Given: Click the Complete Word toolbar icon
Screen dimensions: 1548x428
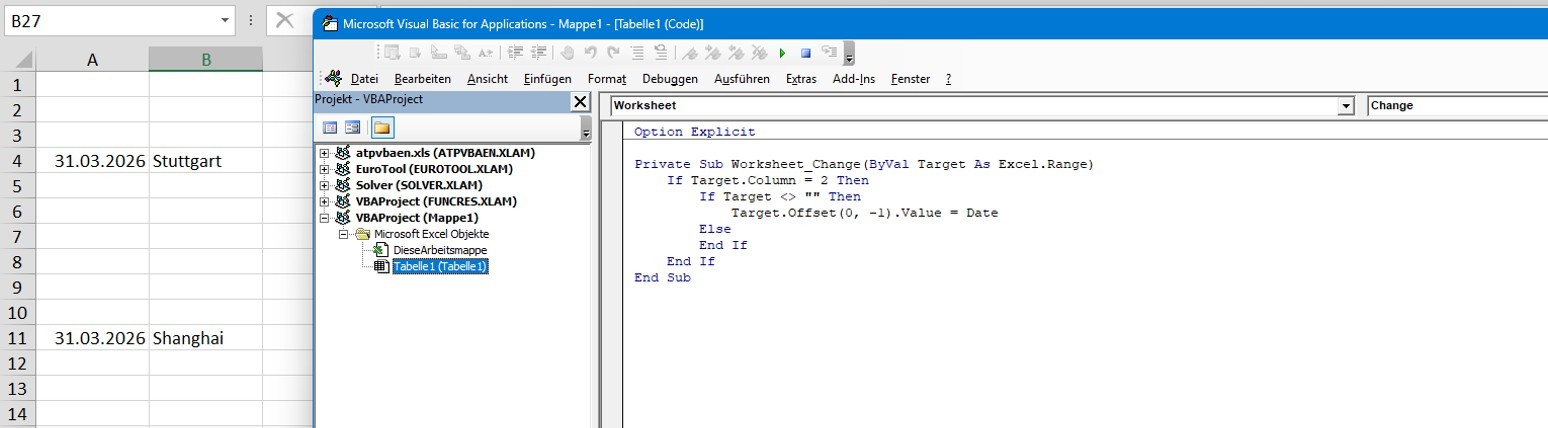Looking at the screenshot, I should click(x=485, y=53).
